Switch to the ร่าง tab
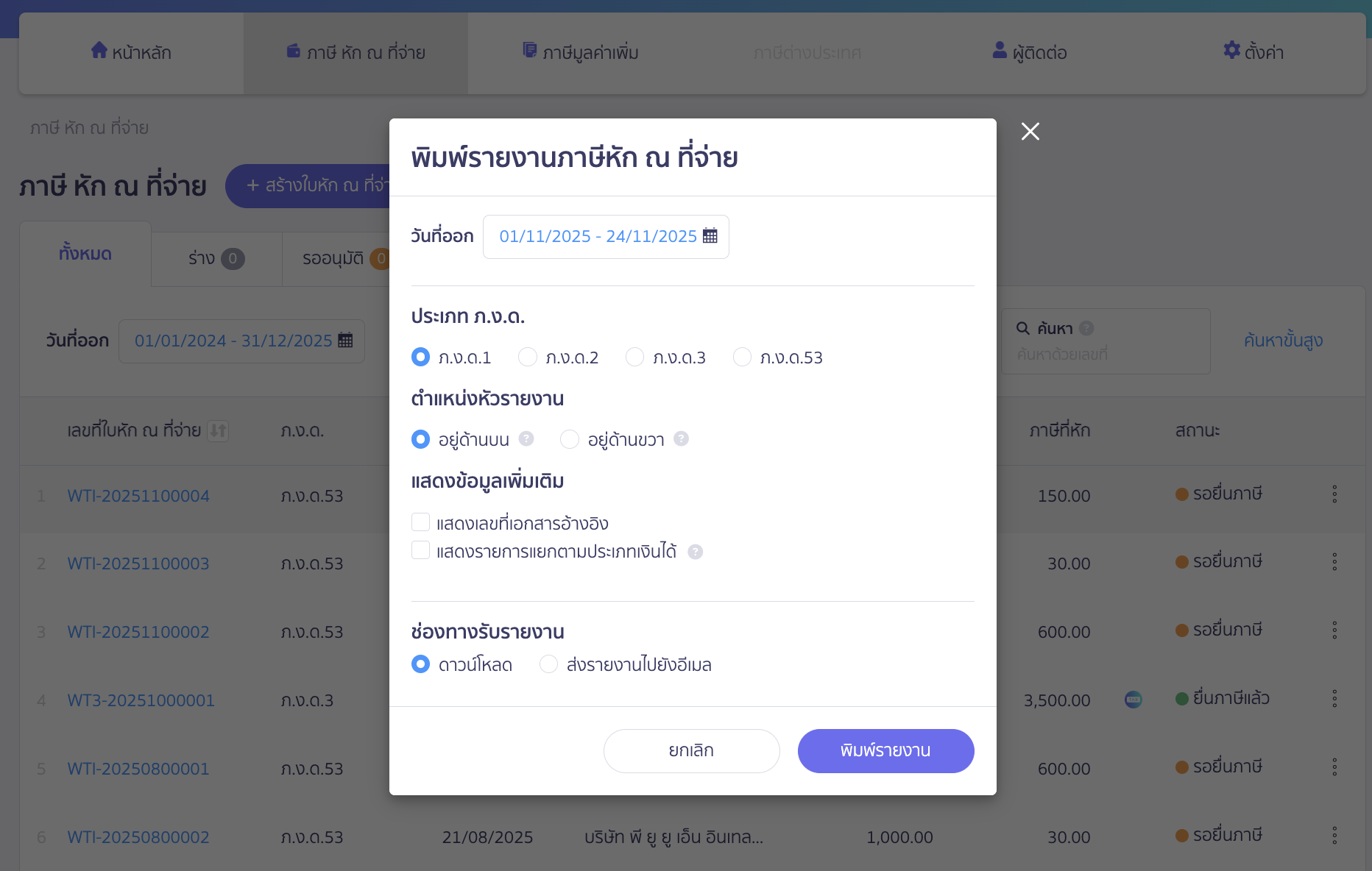The image size is (1372, 871). point(216,258)
